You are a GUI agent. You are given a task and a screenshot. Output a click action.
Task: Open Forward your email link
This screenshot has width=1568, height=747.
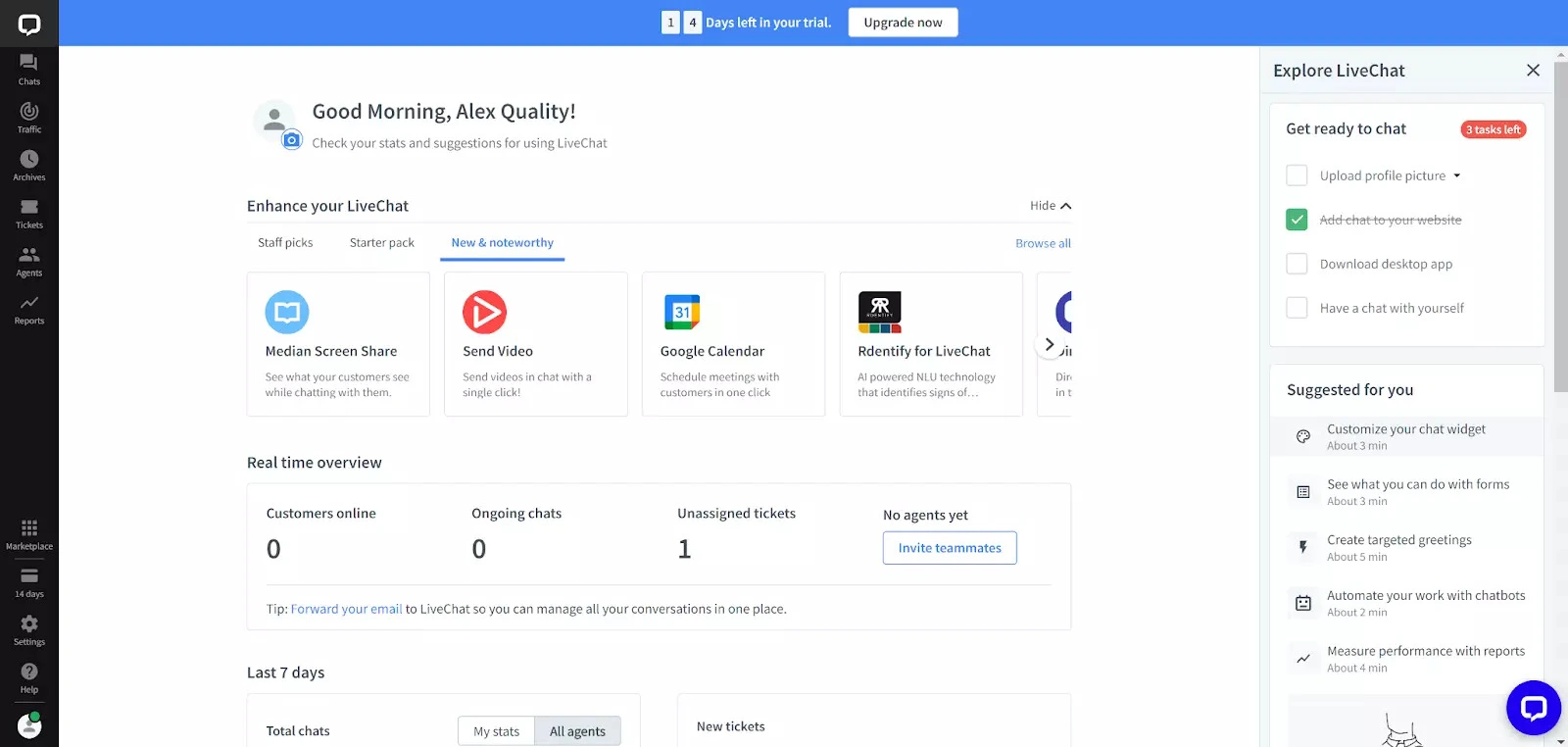tap(346, 609)
